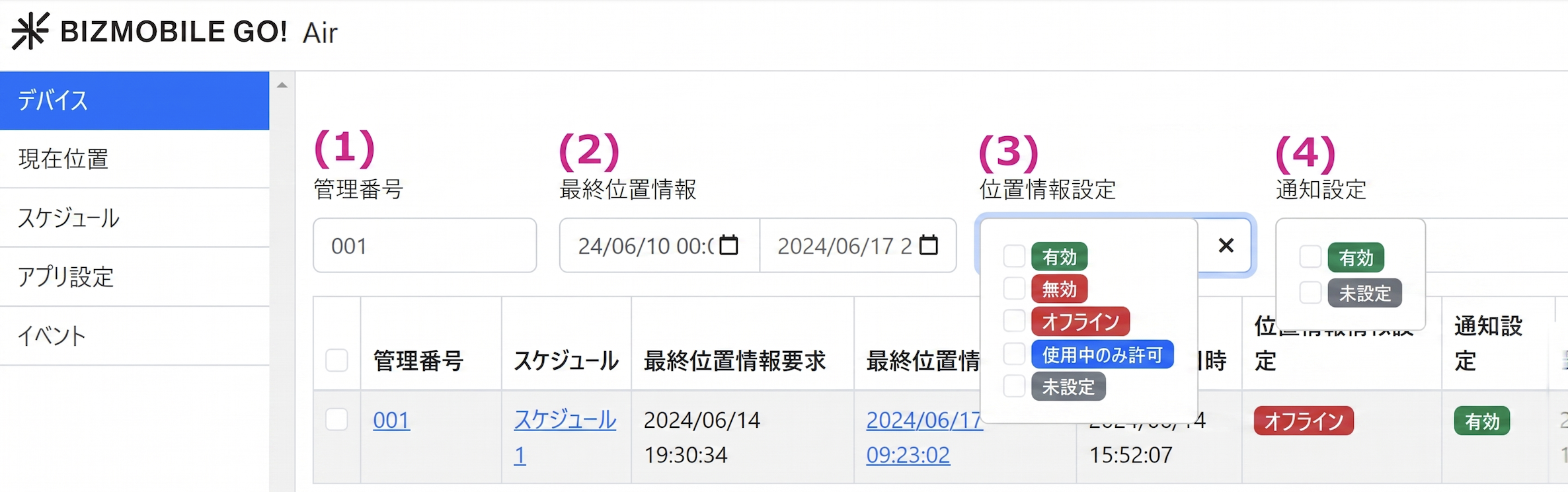Clear the location setting filter with X
Image resolution: width=1568 pixels, height=492 pixels.
[1226, 245]
